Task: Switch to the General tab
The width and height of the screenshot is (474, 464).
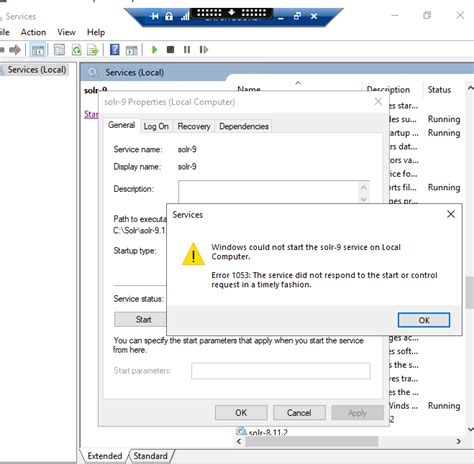Action: pos(121,125)
